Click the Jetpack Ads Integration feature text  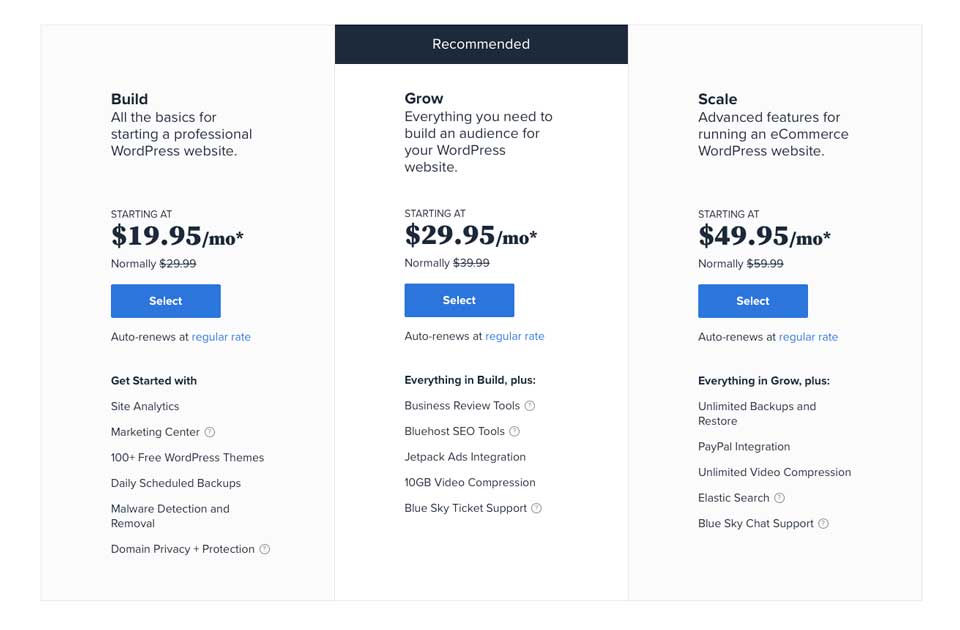coord(465,457)
